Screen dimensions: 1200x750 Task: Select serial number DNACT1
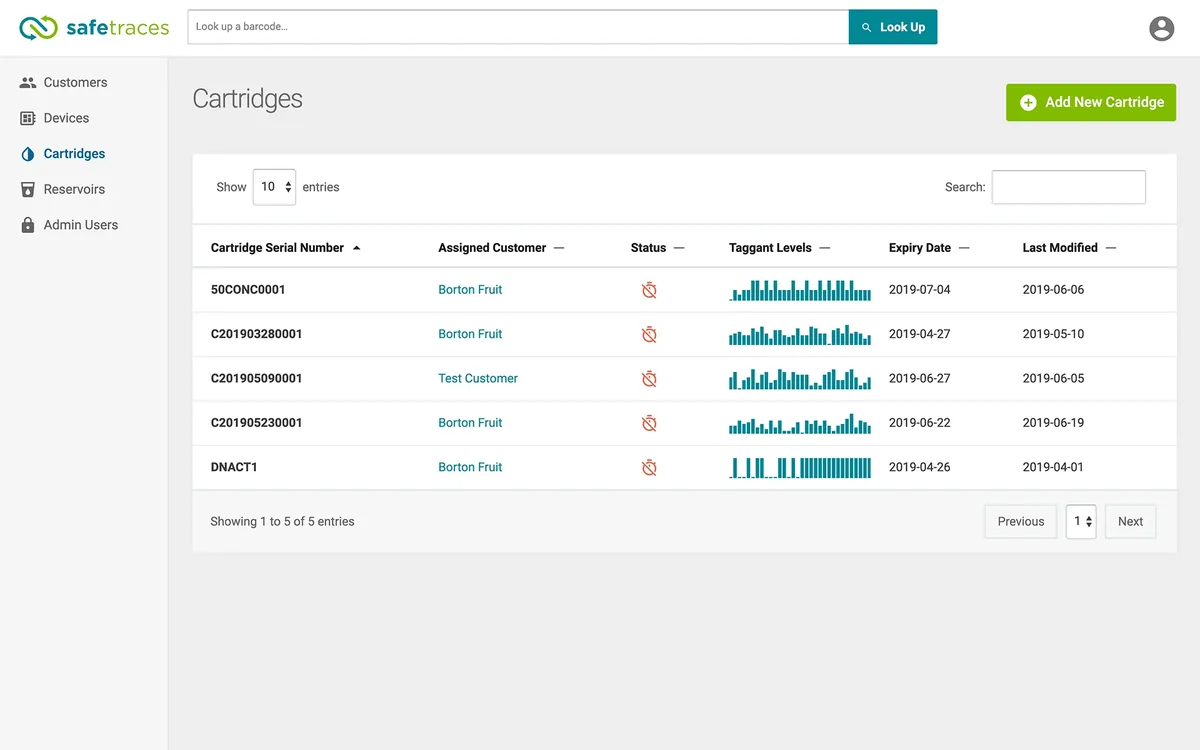pos(234,467)
